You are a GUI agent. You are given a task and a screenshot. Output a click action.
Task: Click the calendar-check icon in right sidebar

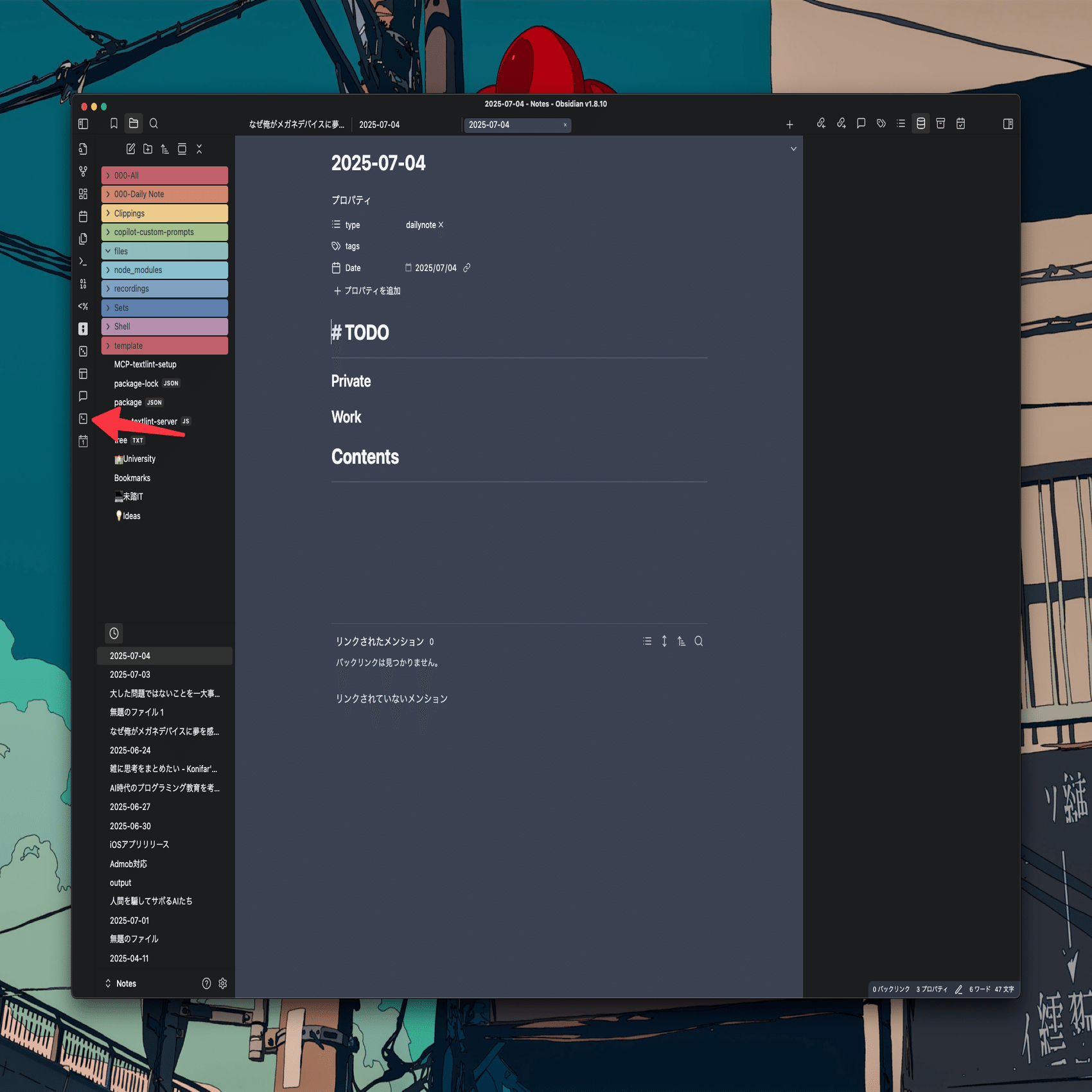[960, 123]
